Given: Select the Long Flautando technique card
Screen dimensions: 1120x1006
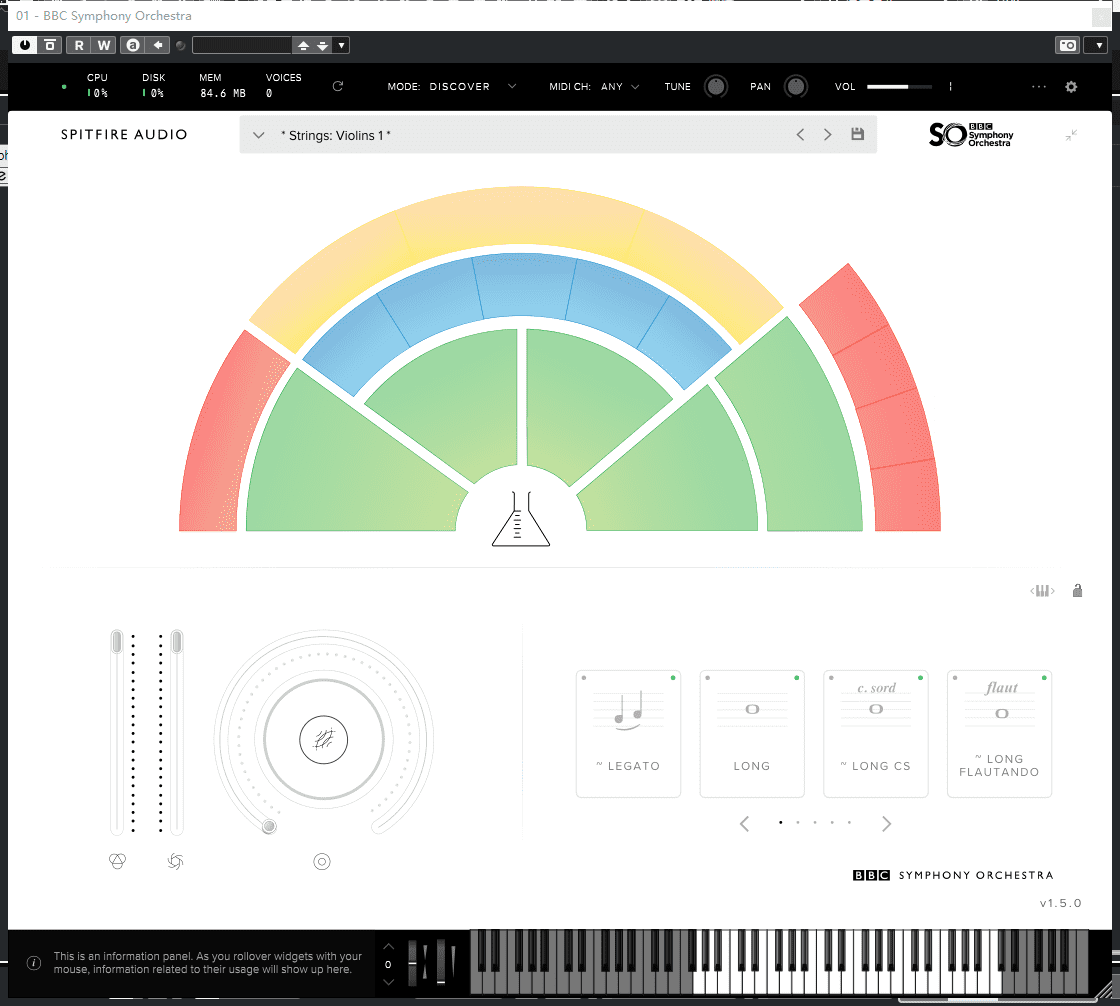Looking at the screenshot, I should 999,733.
